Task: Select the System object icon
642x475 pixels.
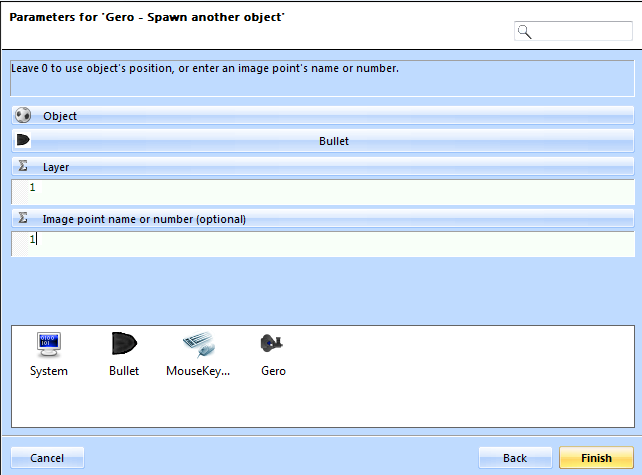Action: [x=48, y=345]
